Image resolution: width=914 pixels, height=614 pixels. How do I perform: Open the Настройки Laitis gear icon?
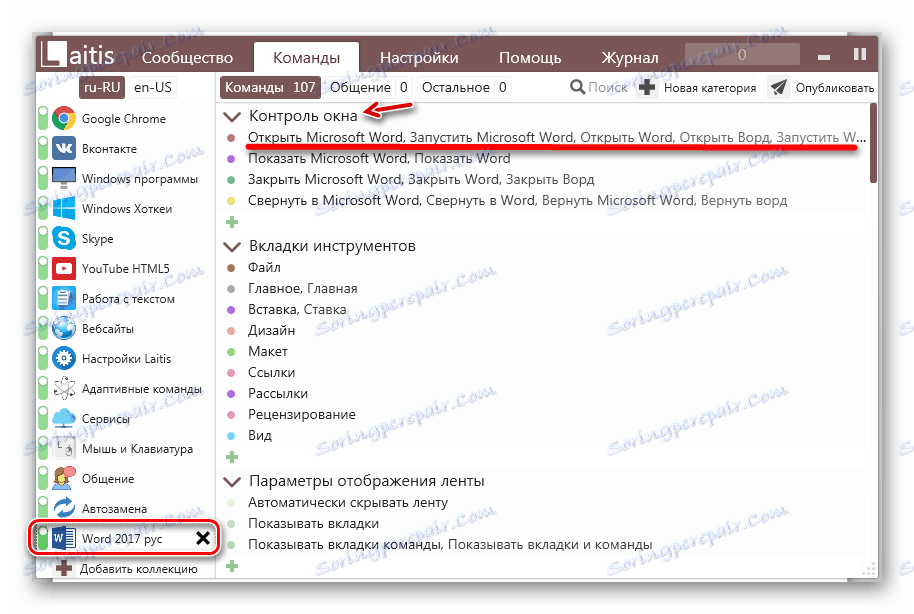[64, 359]
